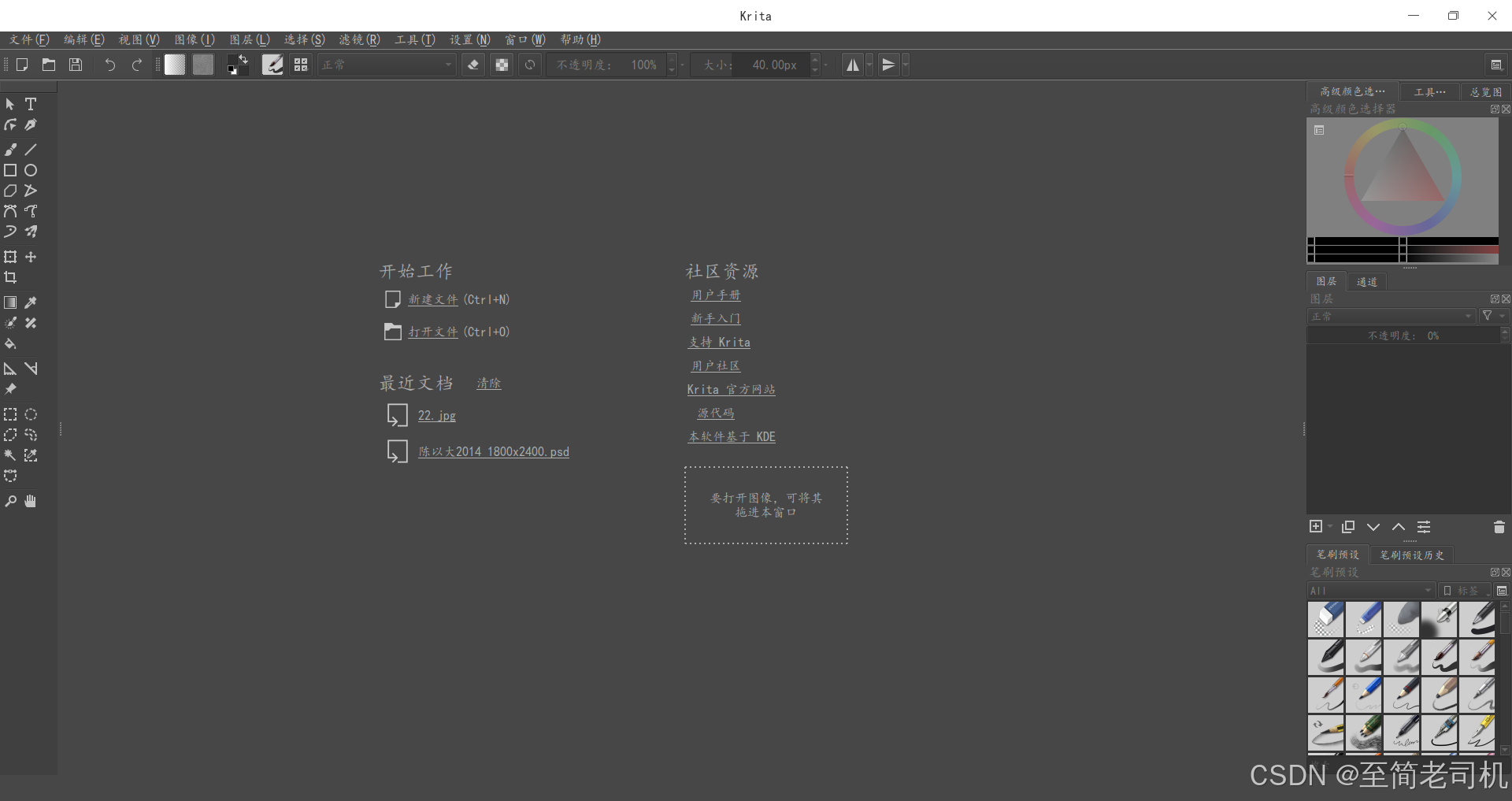Screen dimensions: 1512x801
Task: Toggle eraser mode in toolbar
Action: tap(472, 65)
